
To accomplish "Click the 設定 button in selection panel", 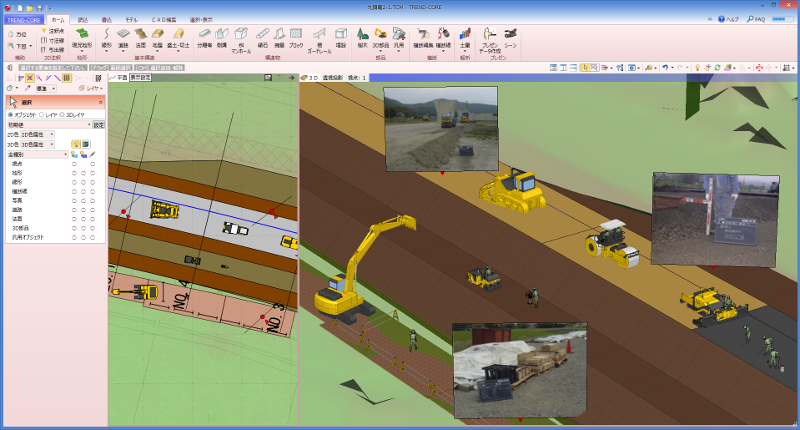I will 98,125.
